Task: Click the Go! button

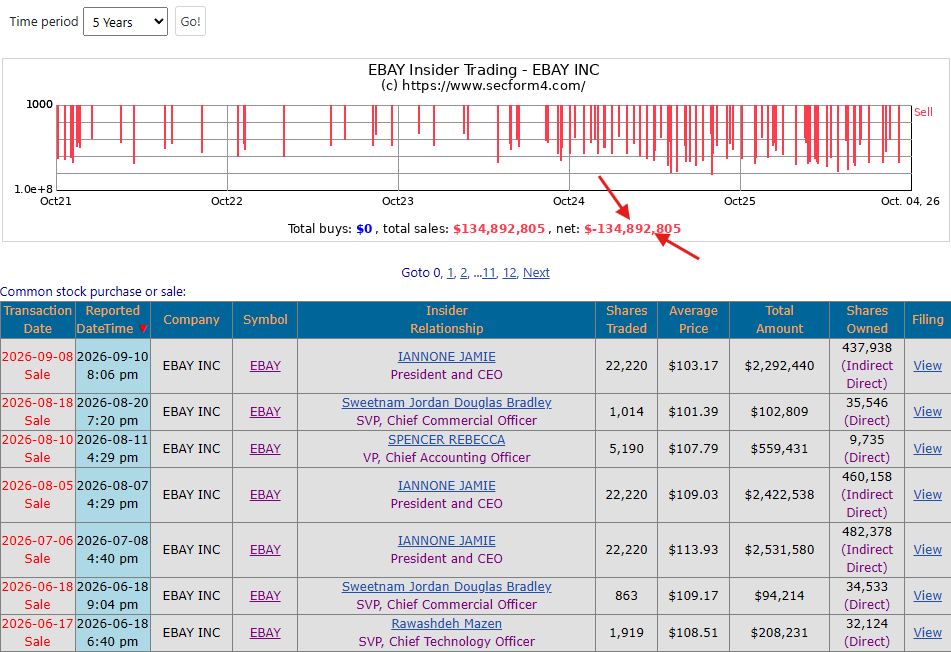Action: (190, 22)
